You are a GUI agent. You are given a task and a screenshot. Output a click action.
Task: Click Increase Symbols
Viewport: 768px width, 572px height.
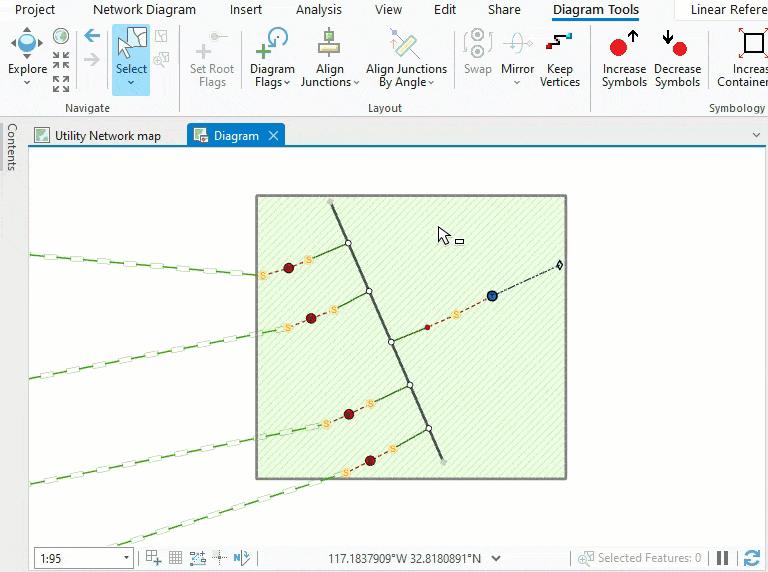coord(624,59)
